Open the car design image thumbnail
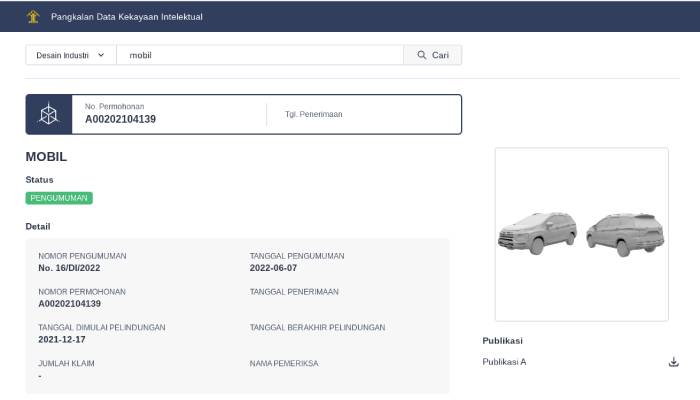The image size is (700, 400). coord(582,234)
